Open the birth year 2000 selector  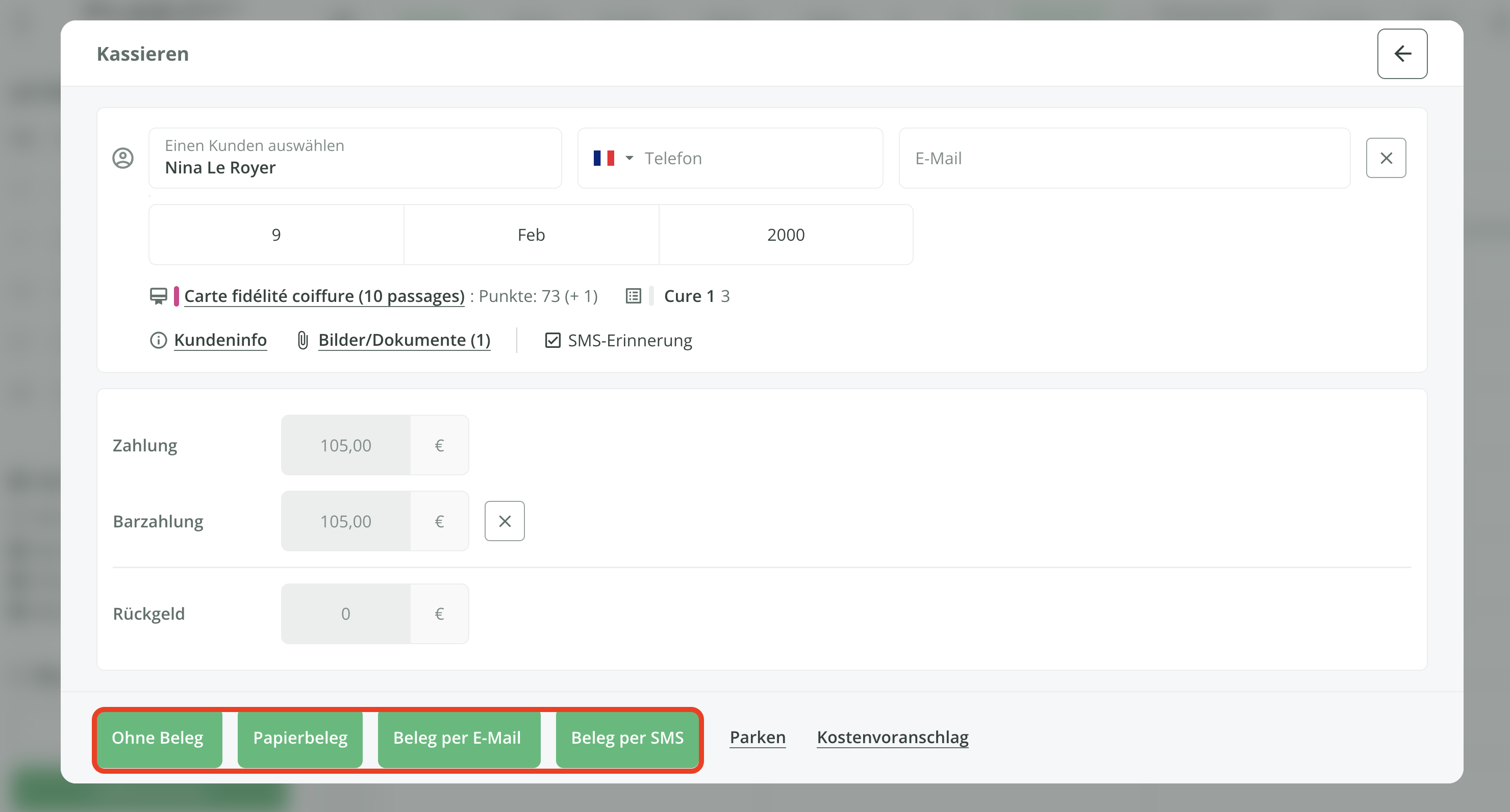pos(786,235)
